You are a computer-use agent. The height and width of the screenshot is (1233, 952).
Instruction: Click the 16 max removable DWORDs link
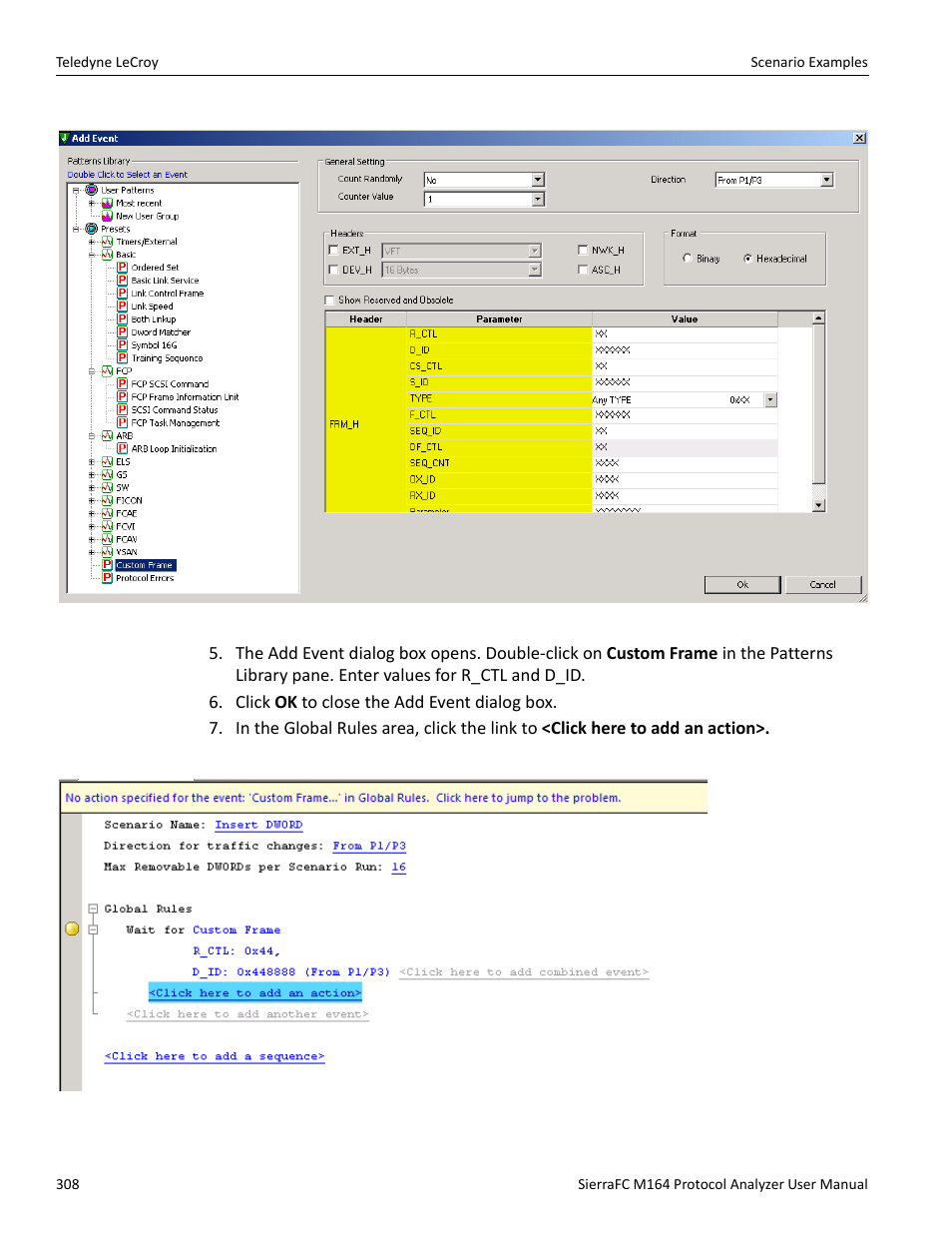tap(399, 868)
